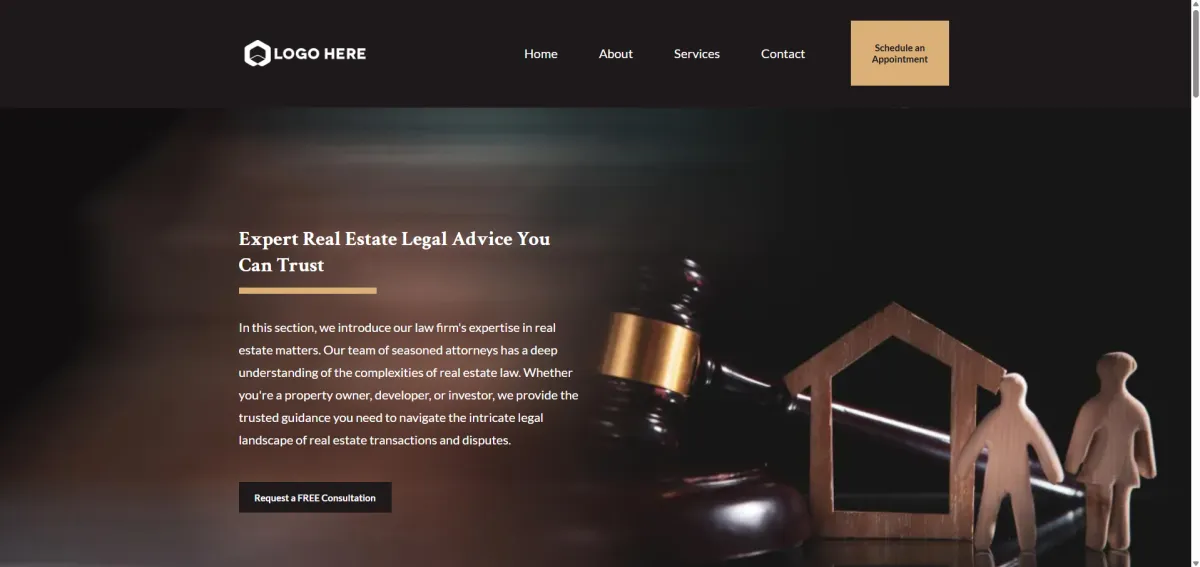The width and height of the screenshot is (1200, 567).
Task: Open the About menu item
Action: (x=616, y=54)
